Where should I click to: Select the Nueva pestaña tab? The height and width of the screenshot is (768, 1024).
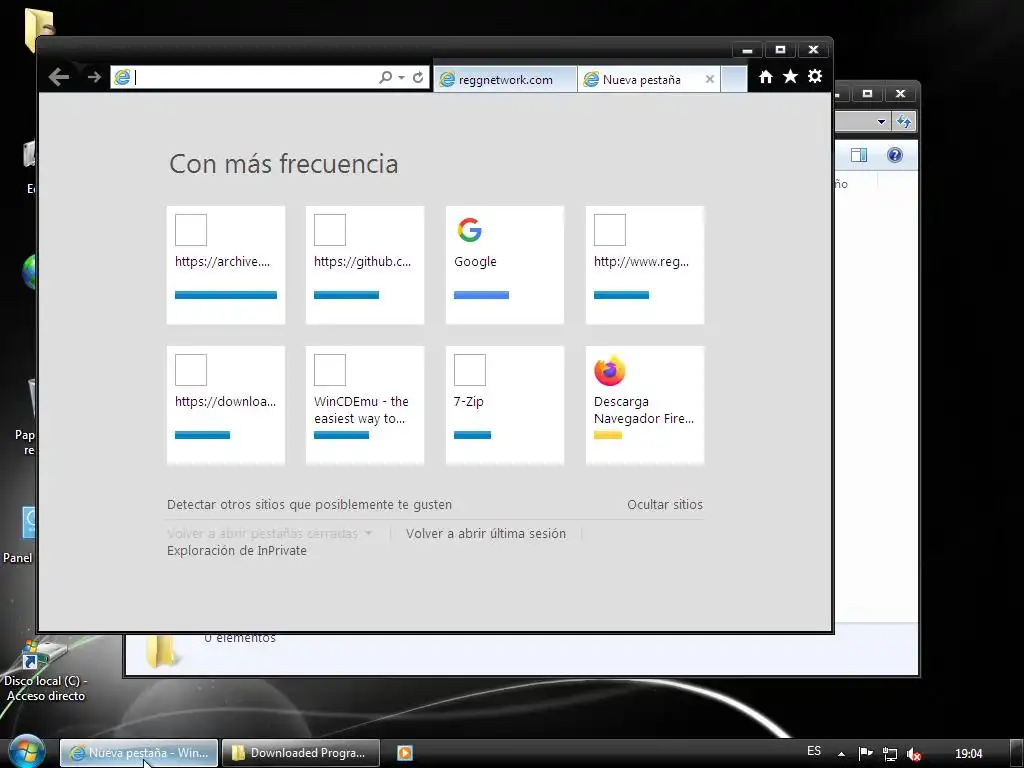point(641,80)
